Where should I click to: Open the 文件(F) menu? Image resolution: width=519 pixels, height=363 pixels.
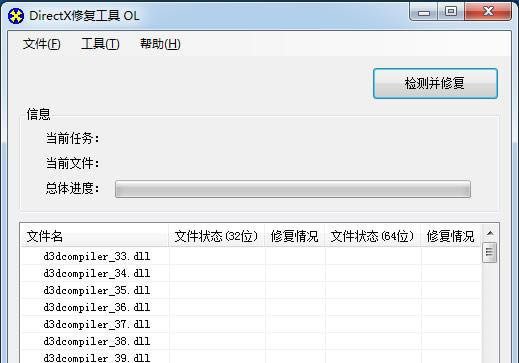(x=41, y=44)
